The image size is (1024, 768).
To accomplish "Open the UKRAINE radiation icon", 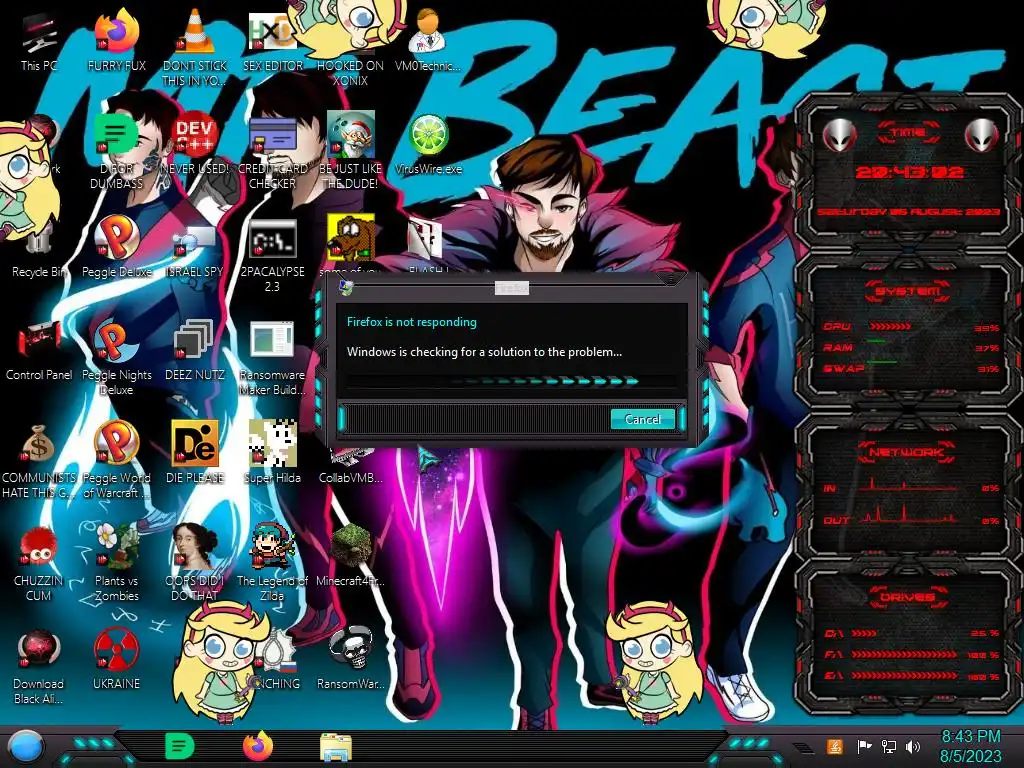I will [x=116, y=660].
